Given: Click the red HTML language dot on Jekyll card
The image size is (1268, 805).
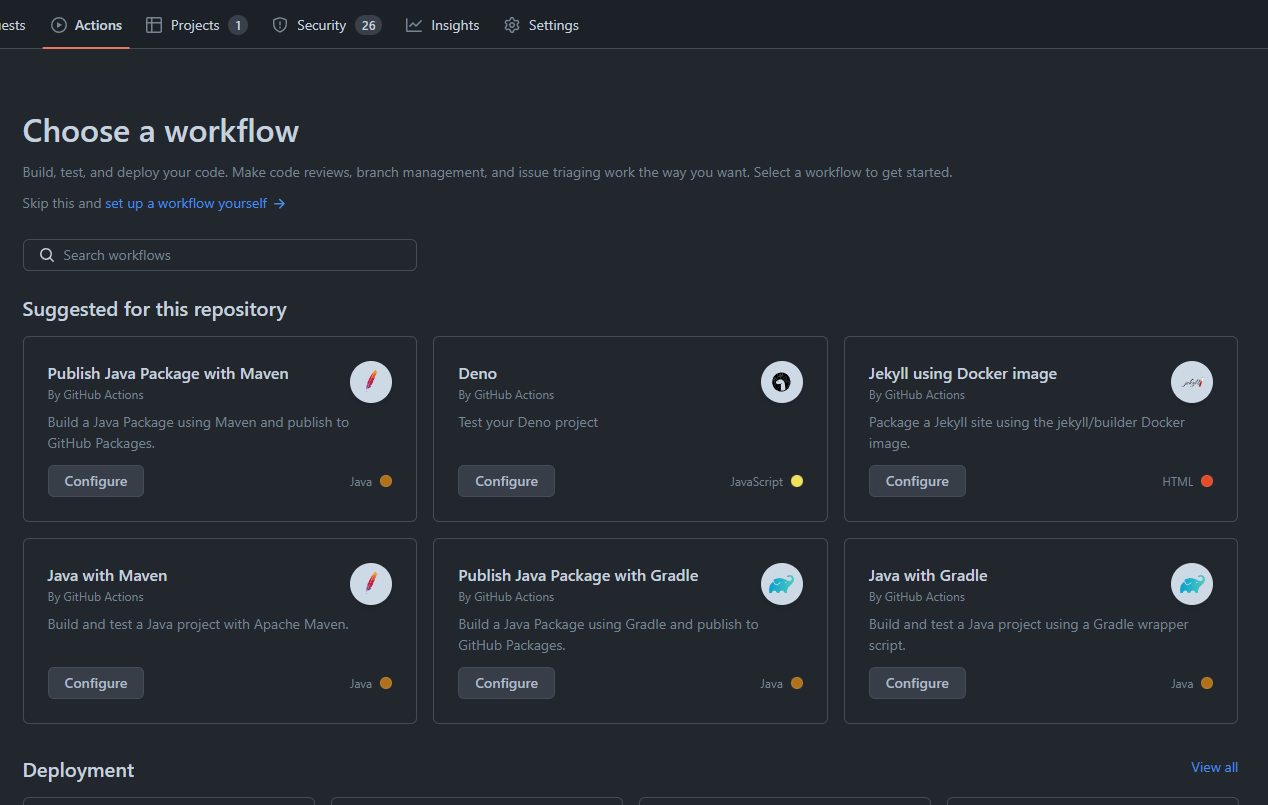Looking at the screenshot, I should click(1207, 481).
